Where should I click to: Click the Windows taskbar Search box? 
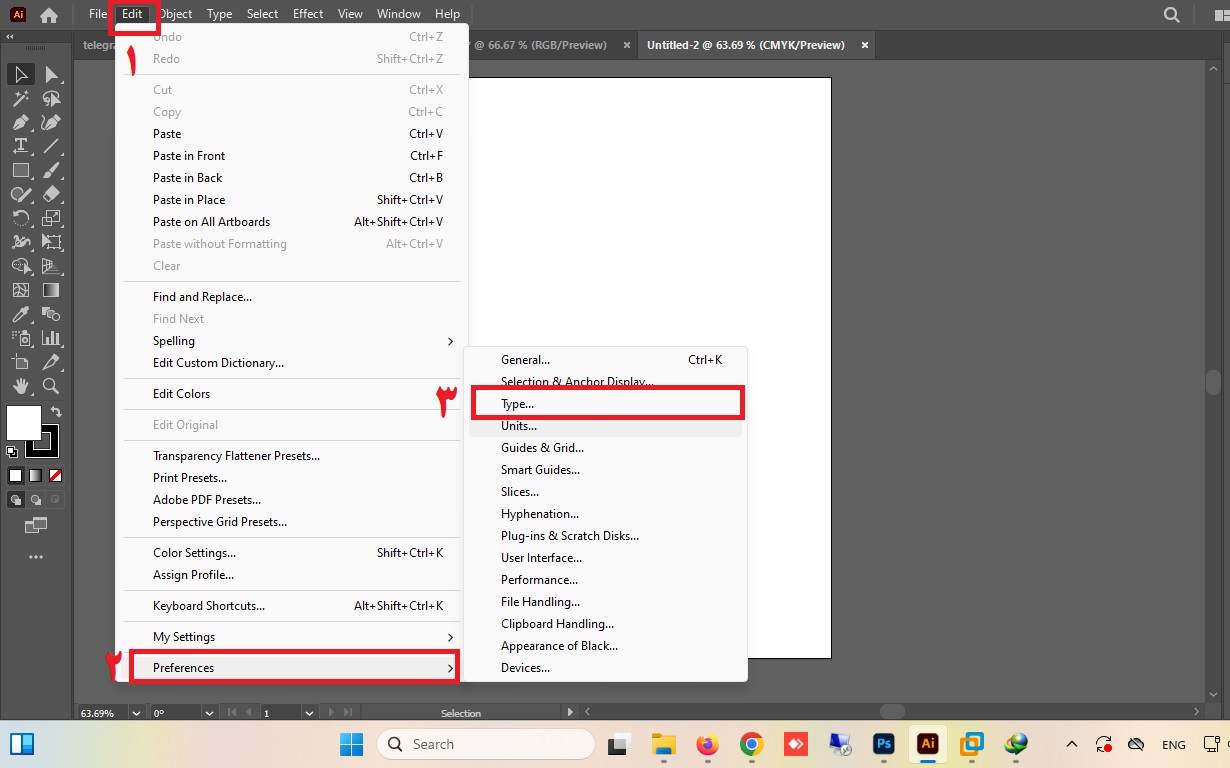(485, 744)
